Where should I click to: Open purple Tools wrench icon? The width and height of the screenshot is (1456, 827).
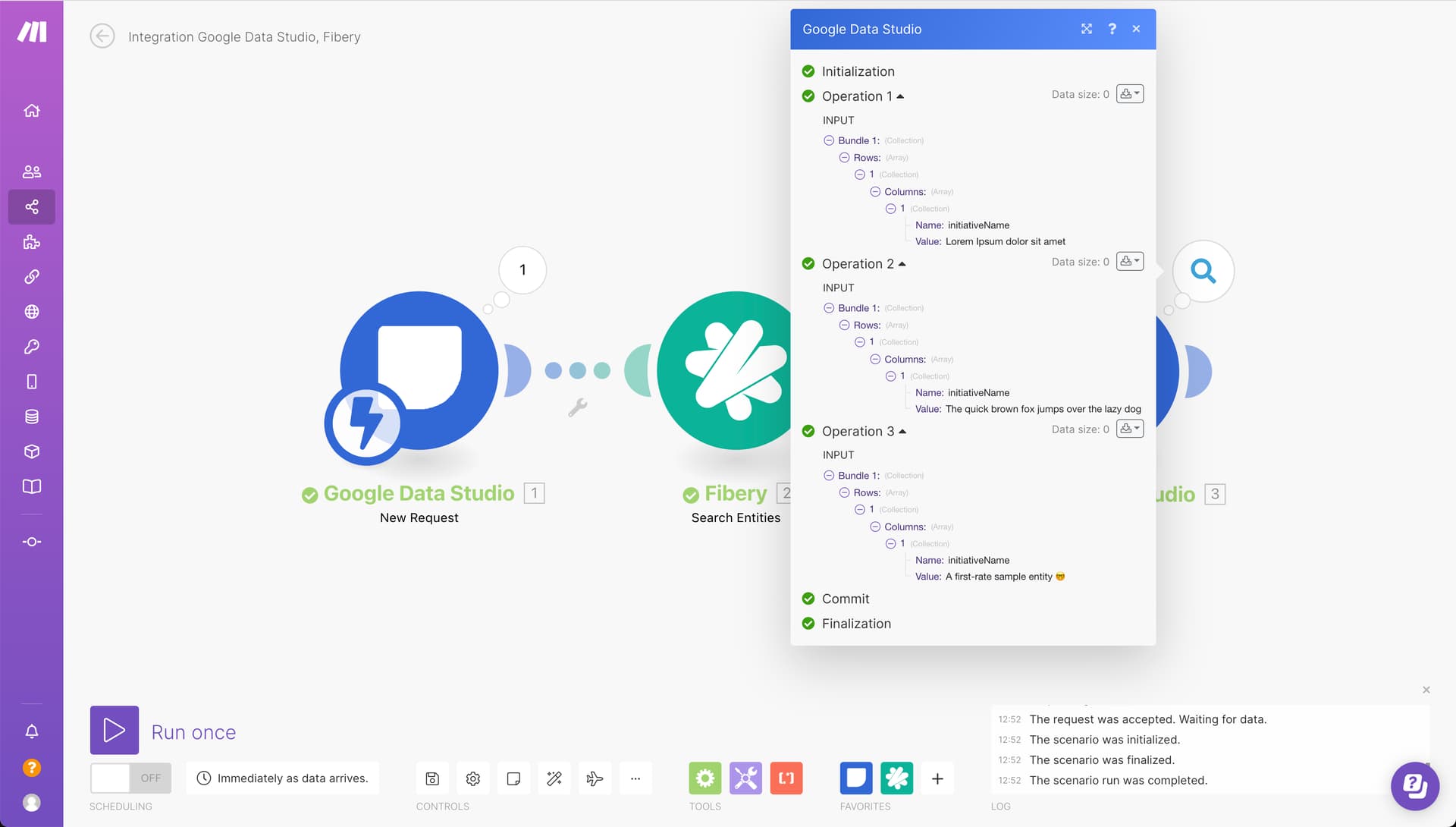click(x=745, y=778)
